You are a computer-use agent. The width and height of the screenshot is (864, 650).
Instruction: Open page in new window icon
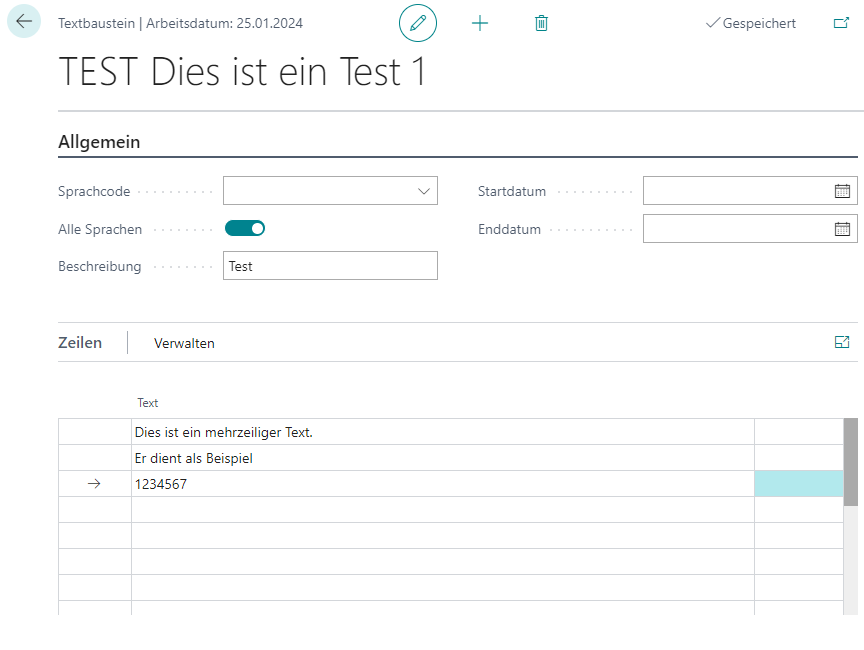(x=841, y=23)
